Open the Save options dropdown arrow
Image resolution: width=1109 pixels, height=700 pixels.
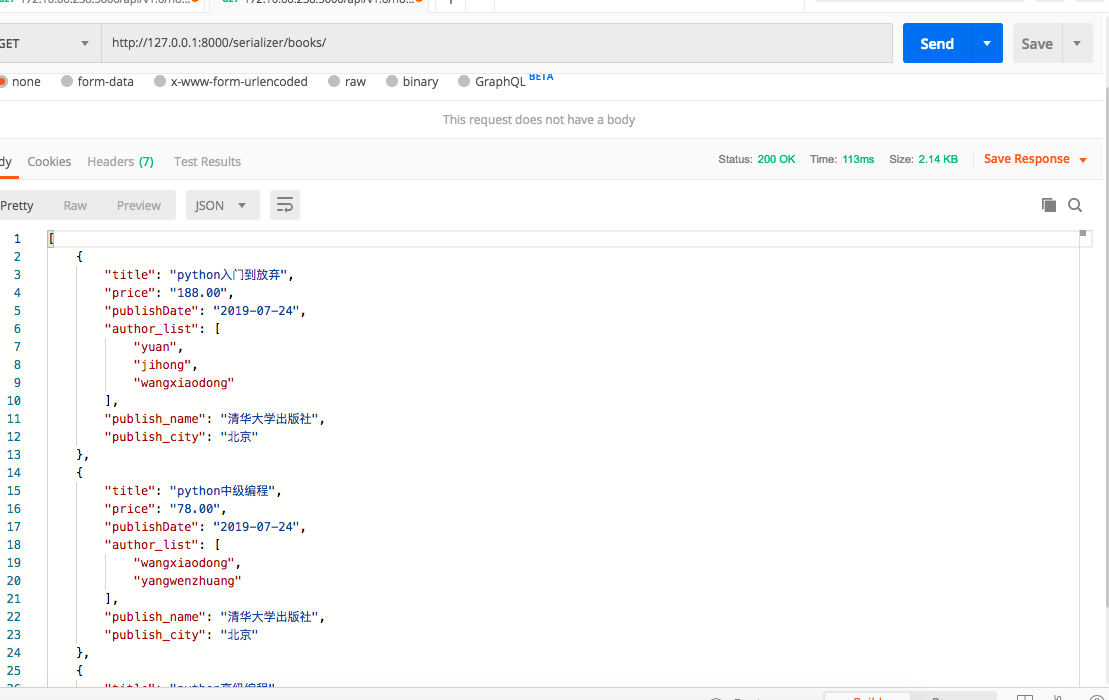point(1077,43)
